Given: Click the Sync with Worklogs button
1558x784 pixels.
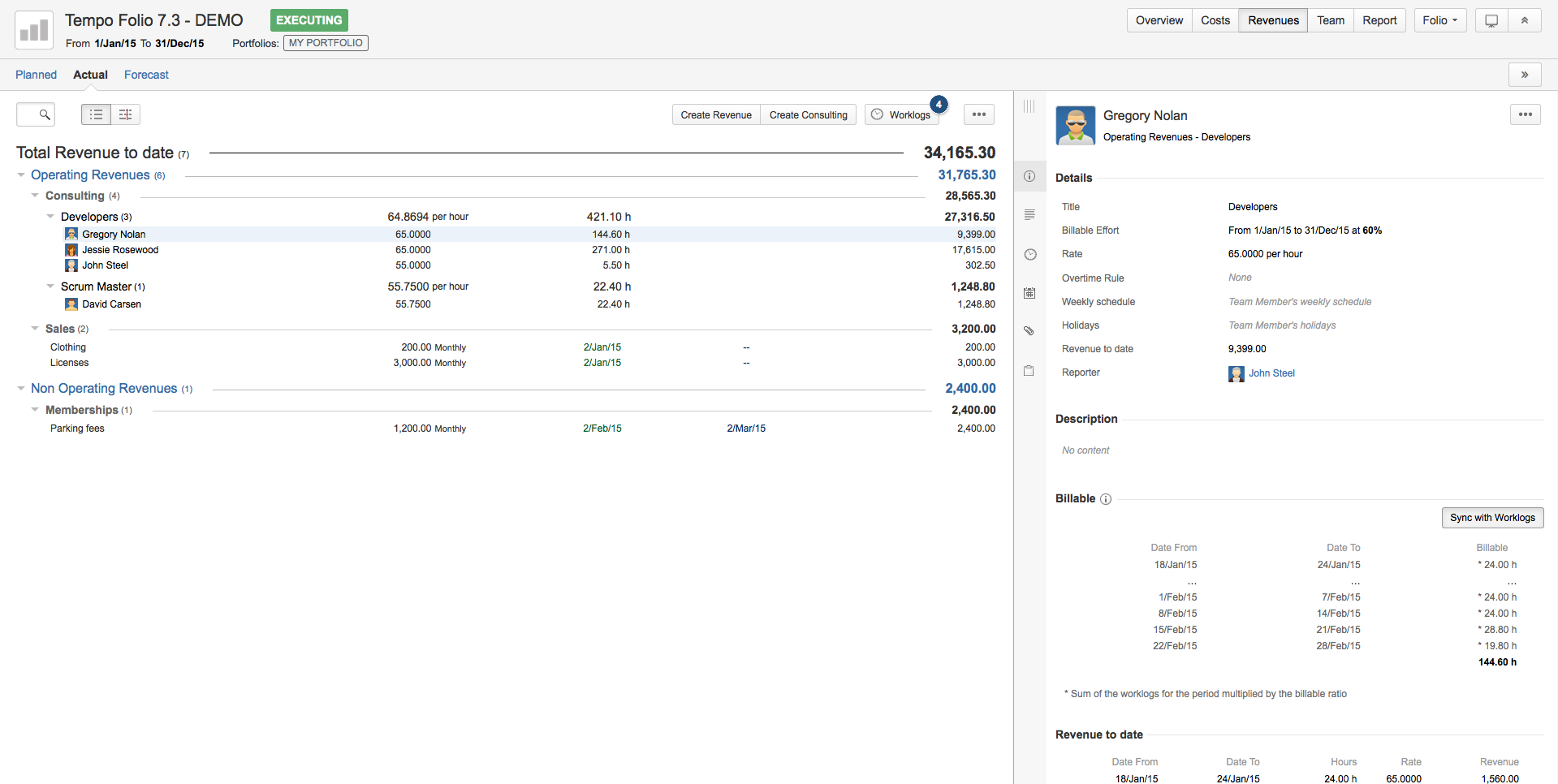Looking at the screenshot, I should pyautogui.click(x=1492, y=518).
